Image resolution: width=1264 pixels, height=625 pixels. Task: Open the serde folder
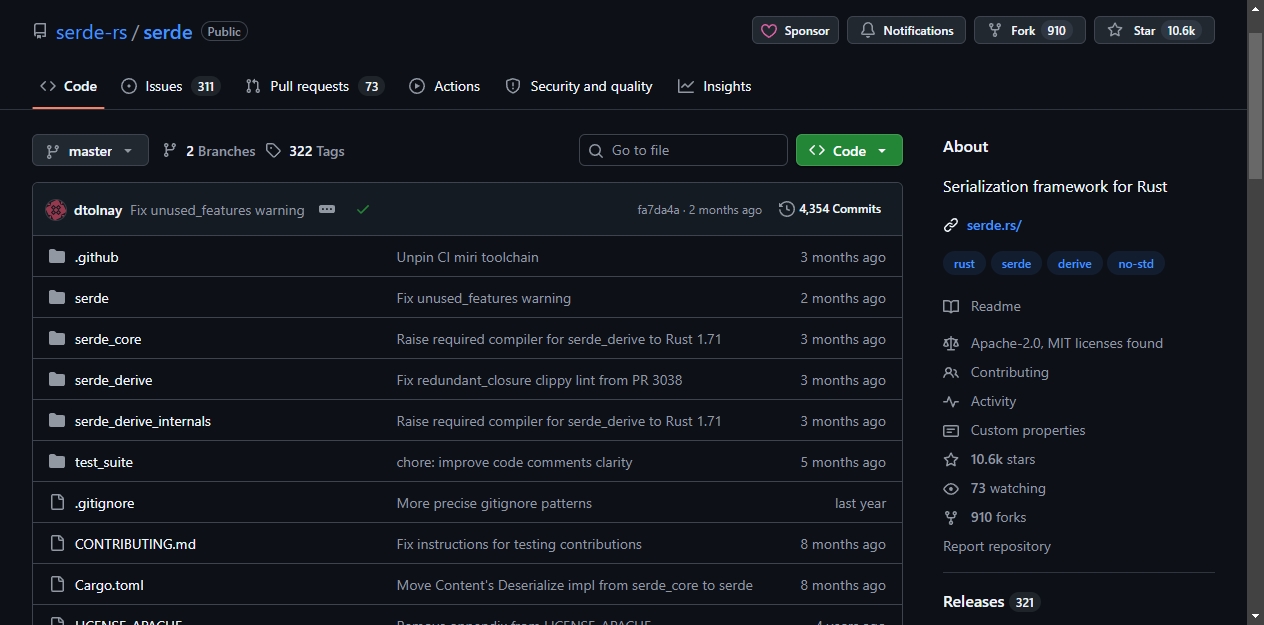92,298
